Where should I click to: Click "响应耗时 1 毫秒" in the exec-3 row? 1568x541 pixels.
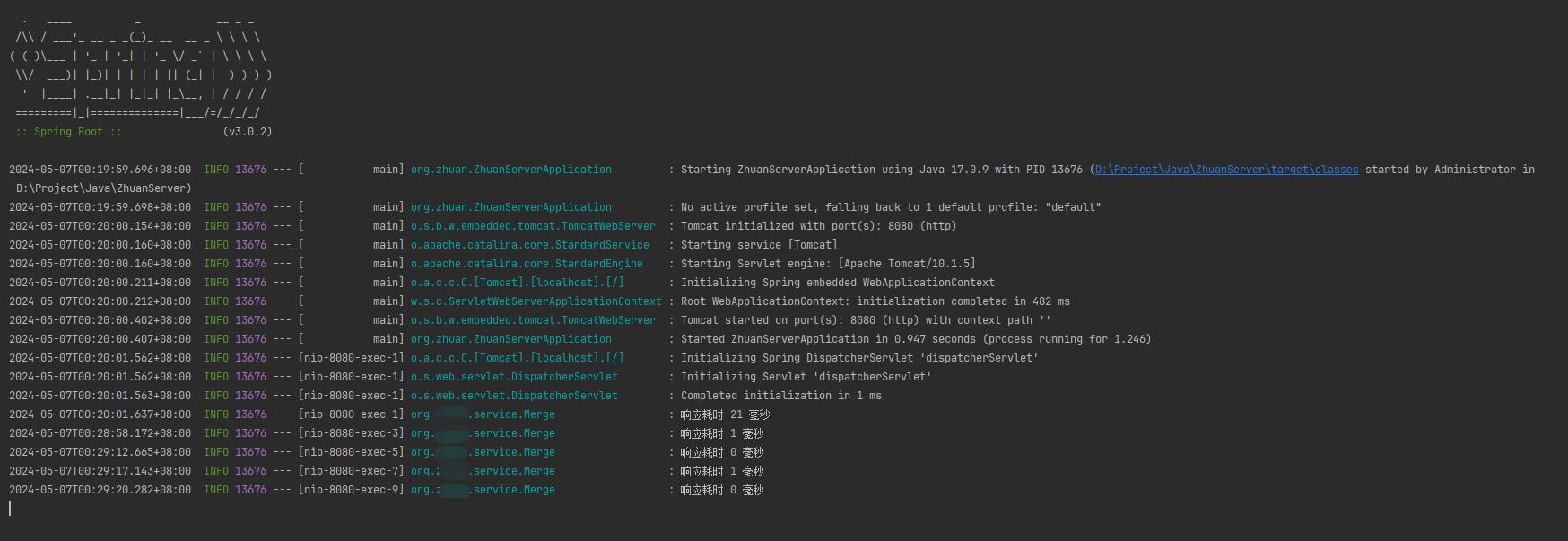[721, 433]
